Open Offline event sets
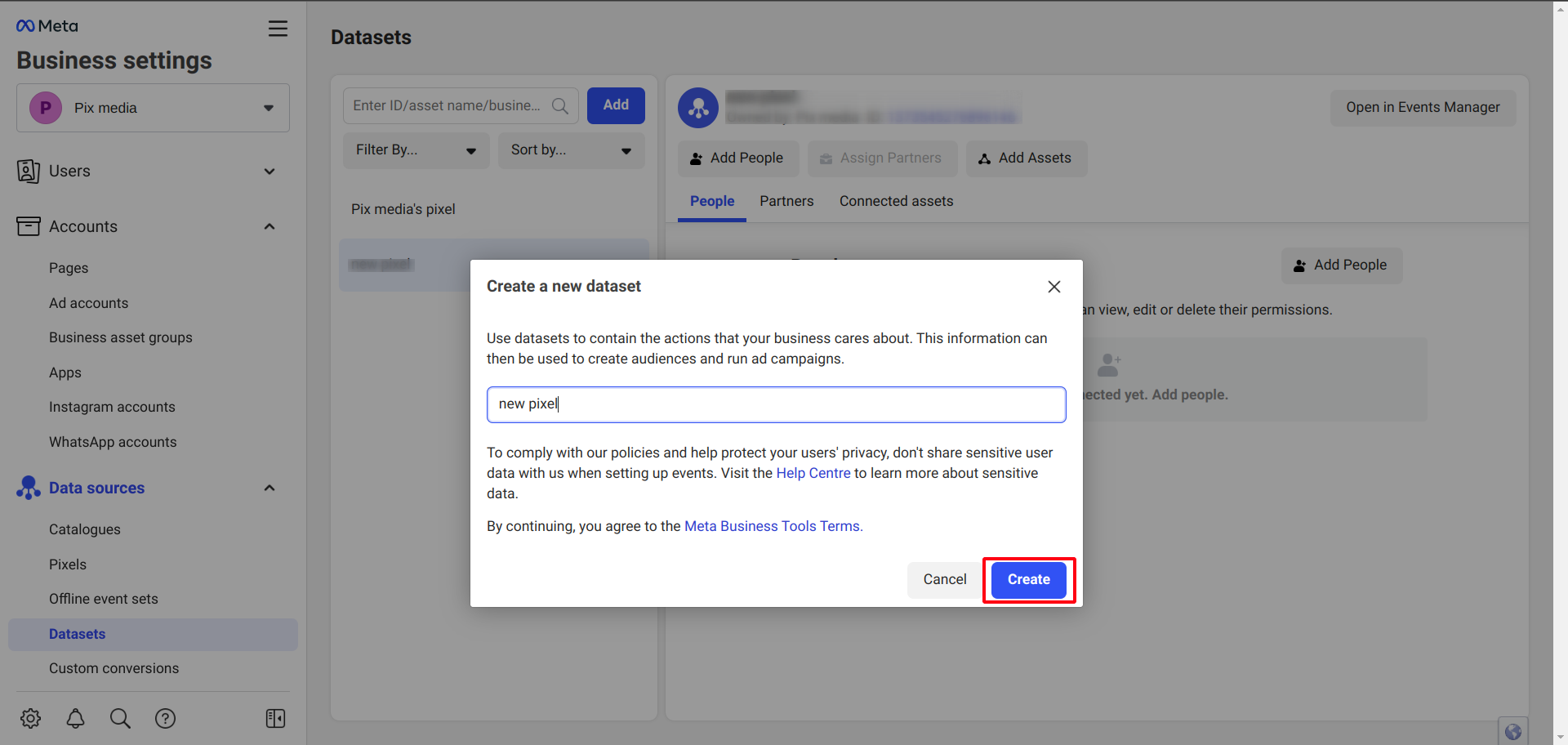Image resolution: width=1568 pixels, height=745 pixels. [104, 599]
